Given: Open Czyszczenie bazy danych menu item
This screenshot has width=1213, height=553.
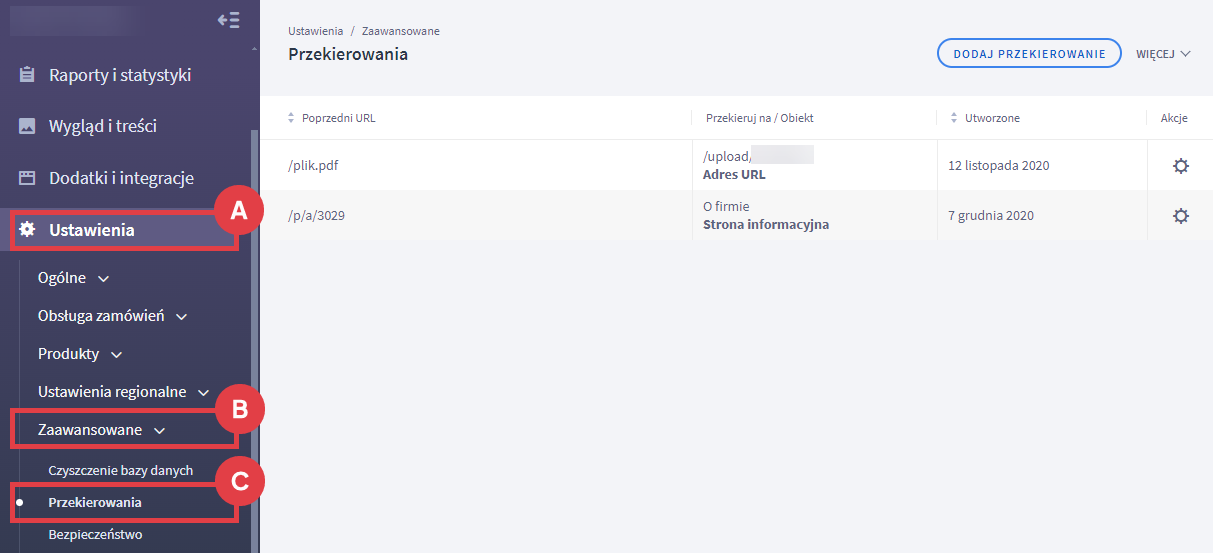Looking at the screenshot, I should (120, 470).
